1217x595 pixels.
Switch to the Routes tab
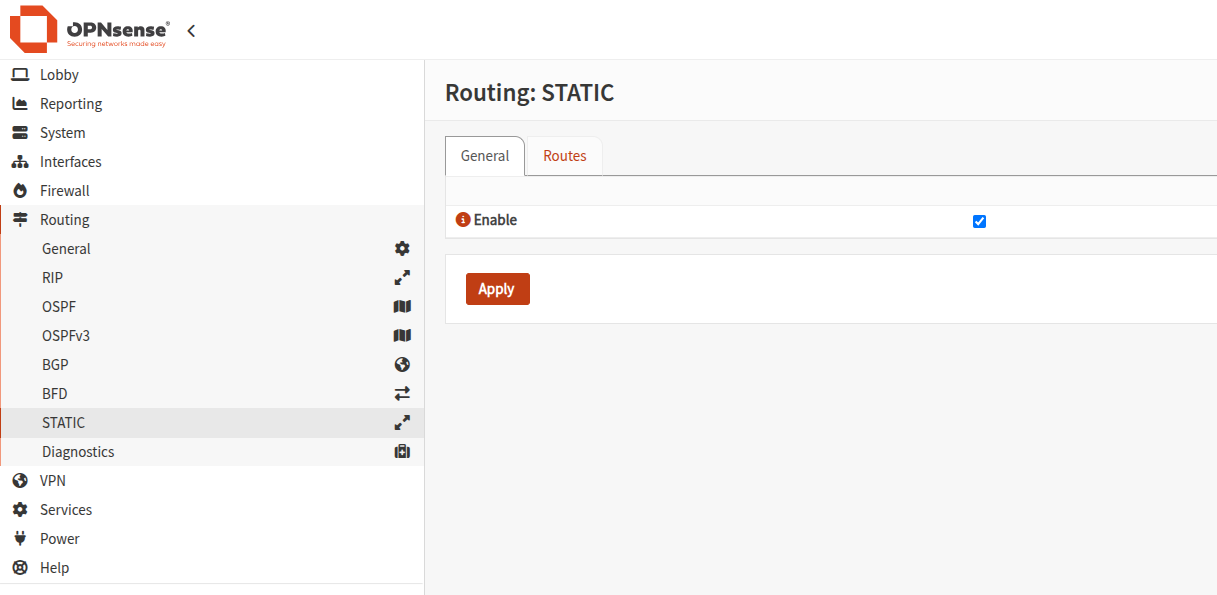[565, 156]
